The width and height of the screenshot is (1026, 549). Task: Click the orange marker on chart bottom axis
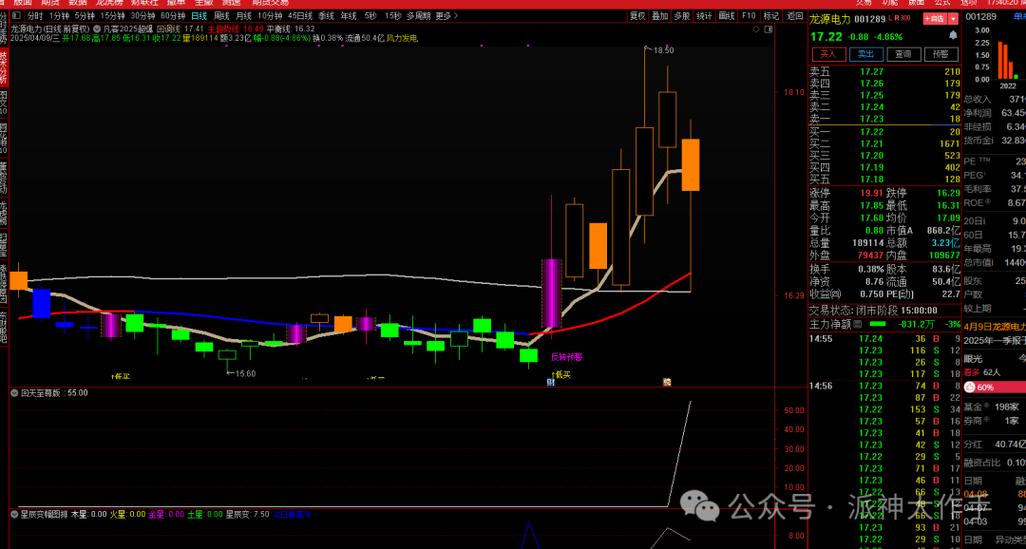(x=667, y=382)
